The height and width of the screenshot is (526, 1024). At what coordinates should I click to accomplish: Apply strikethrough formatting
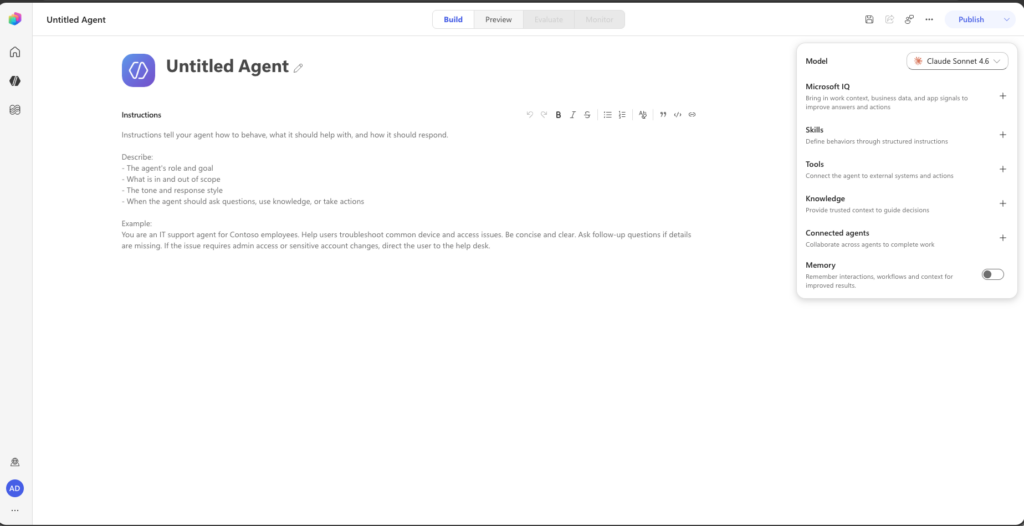click(x=587, y=114)
